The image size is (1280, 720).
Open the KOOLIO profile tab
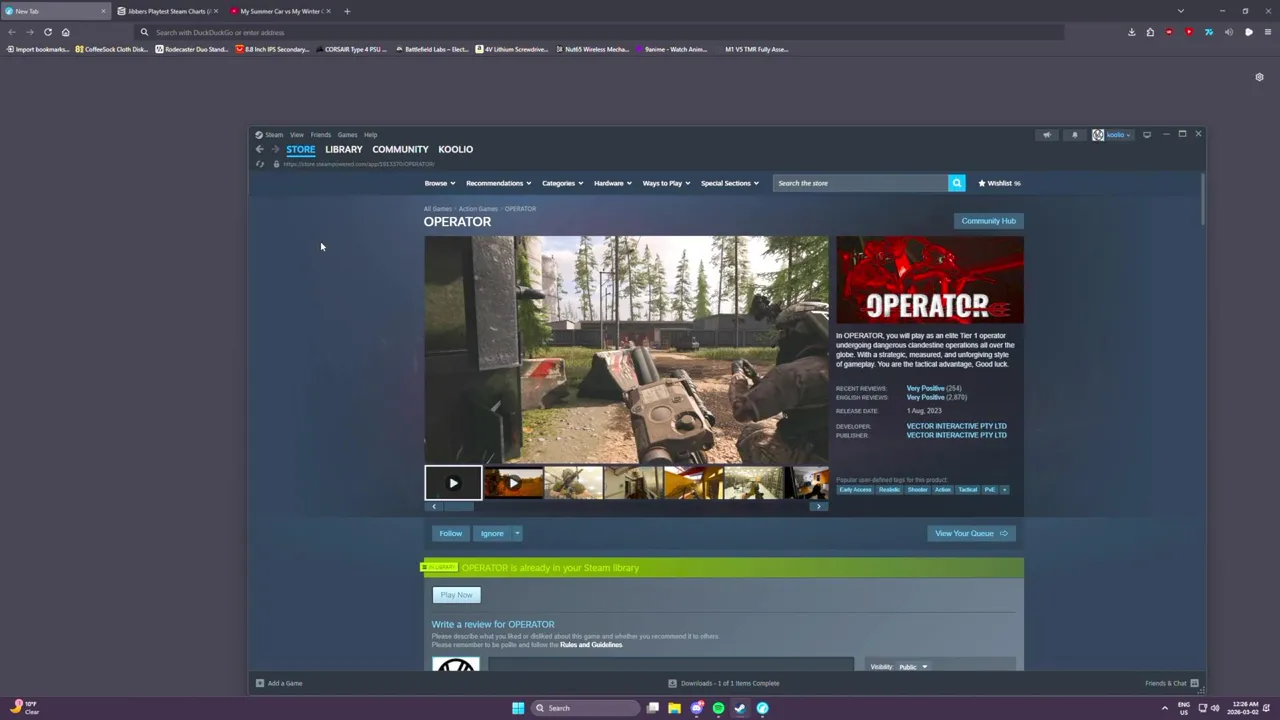pyautogui.click(x=455, y=149)
